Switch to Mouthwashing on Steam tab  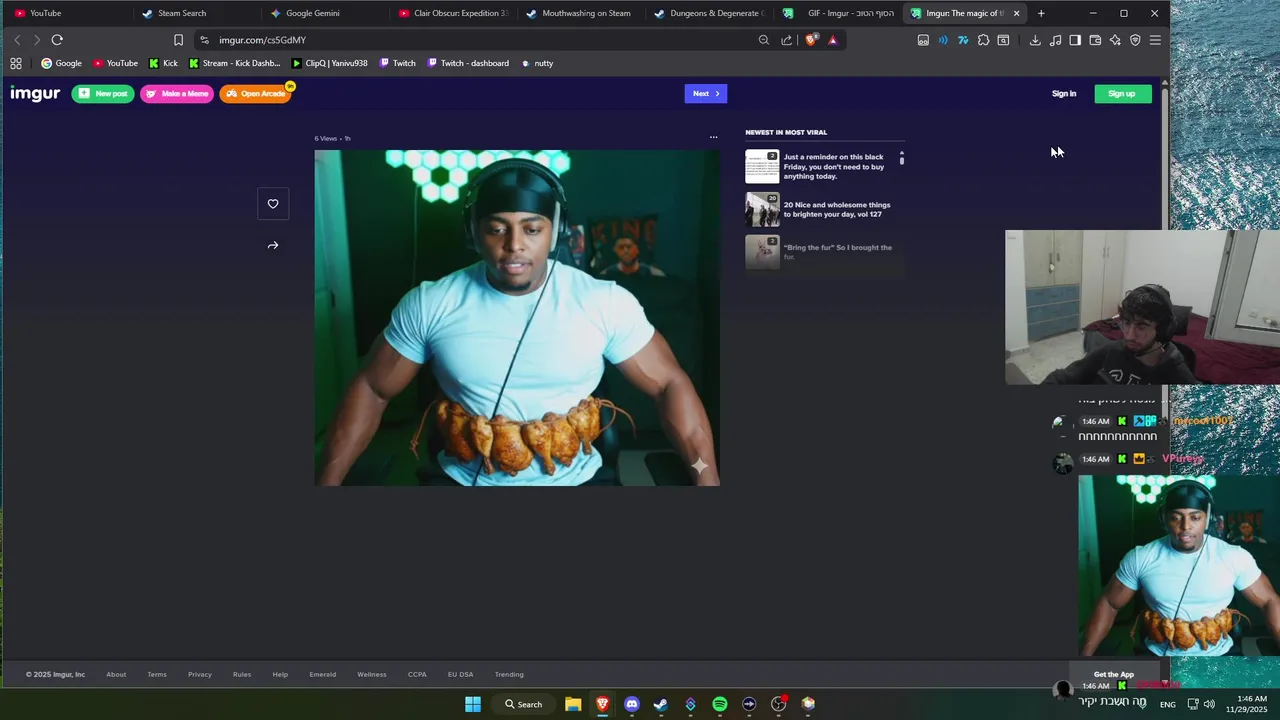580,13
